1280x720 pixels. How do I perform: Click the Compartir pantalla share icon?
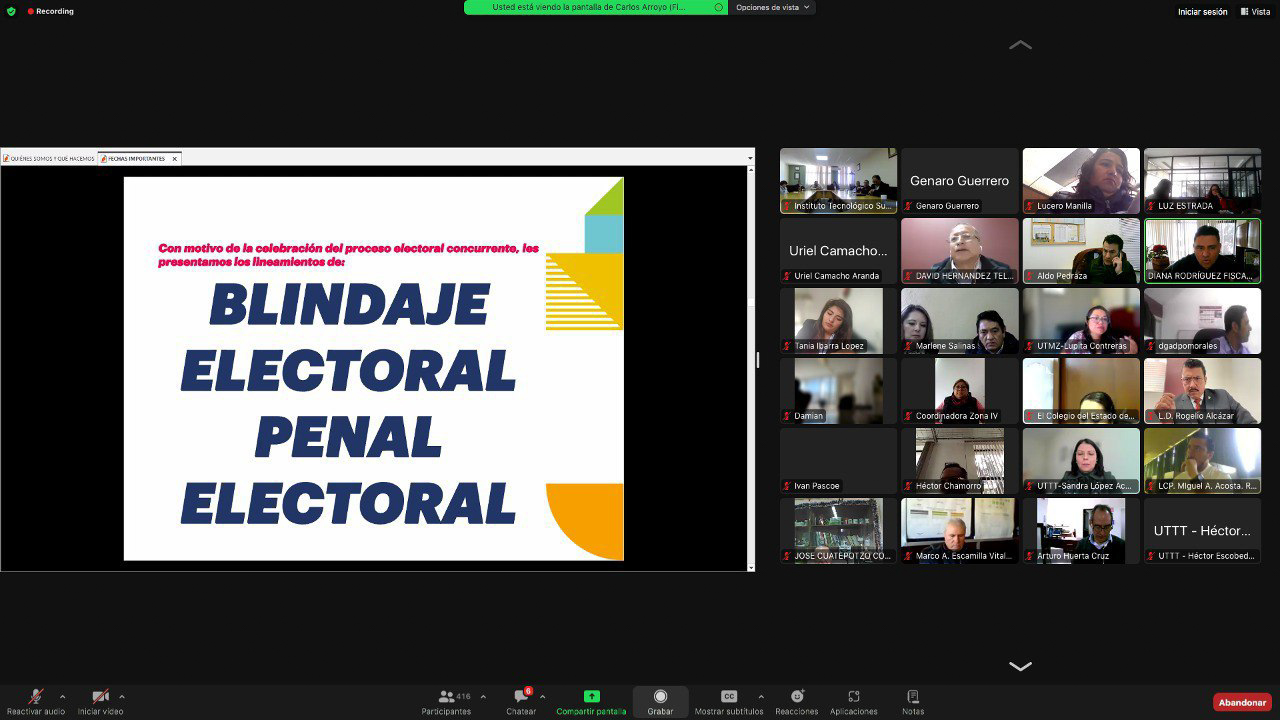click(591, 696)
